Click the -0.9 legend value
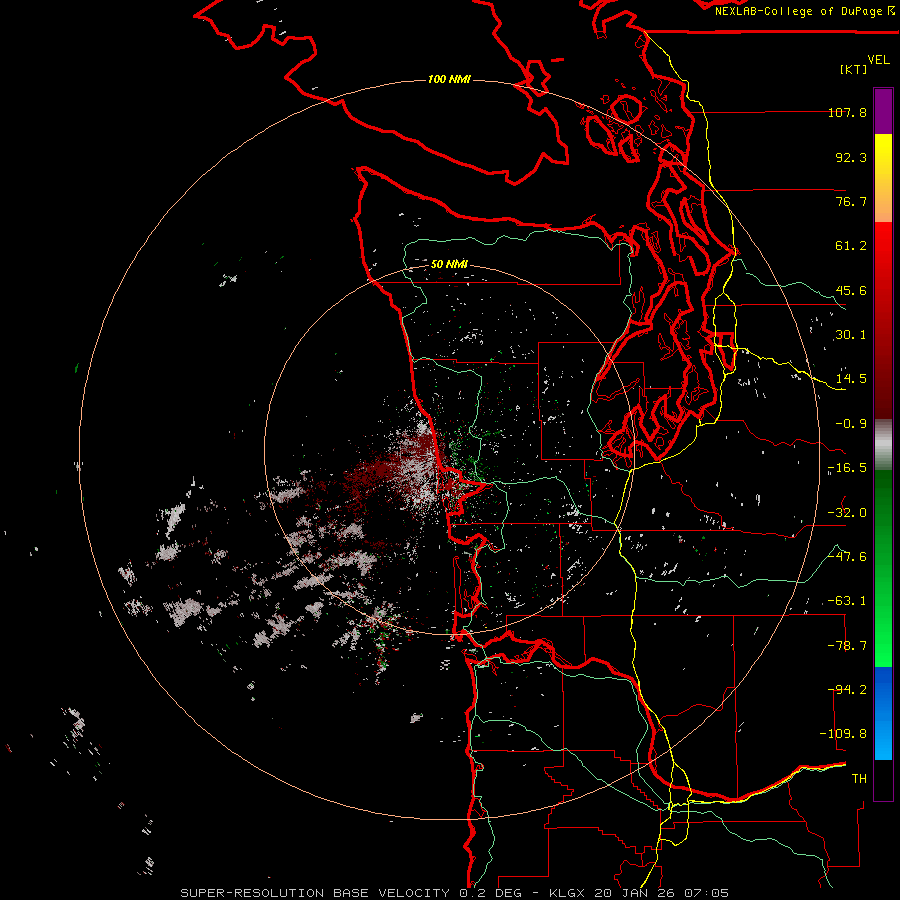The width and height of the screenshot is (900, 900). tap(851, 424)
